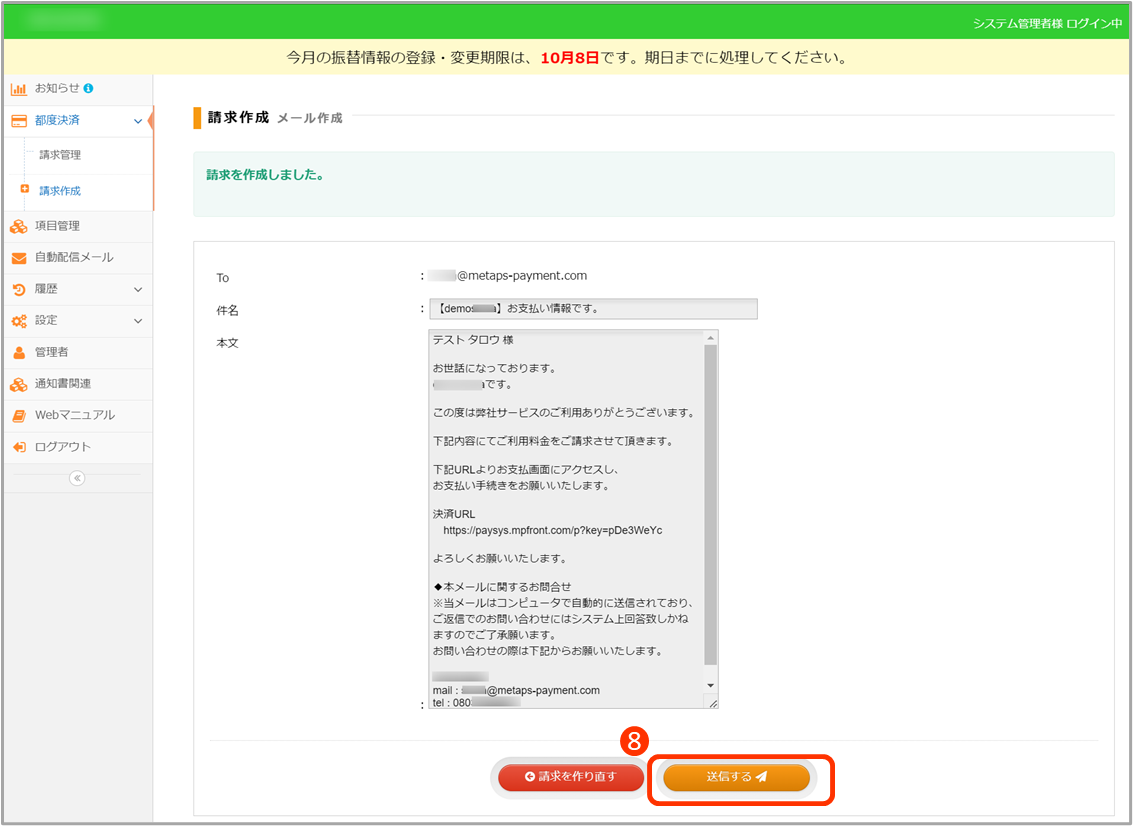The width and height of the screenshot is (1133, 826).
Task: Click the 項目管理 cubes icon
Action: [x=18, y=226]
